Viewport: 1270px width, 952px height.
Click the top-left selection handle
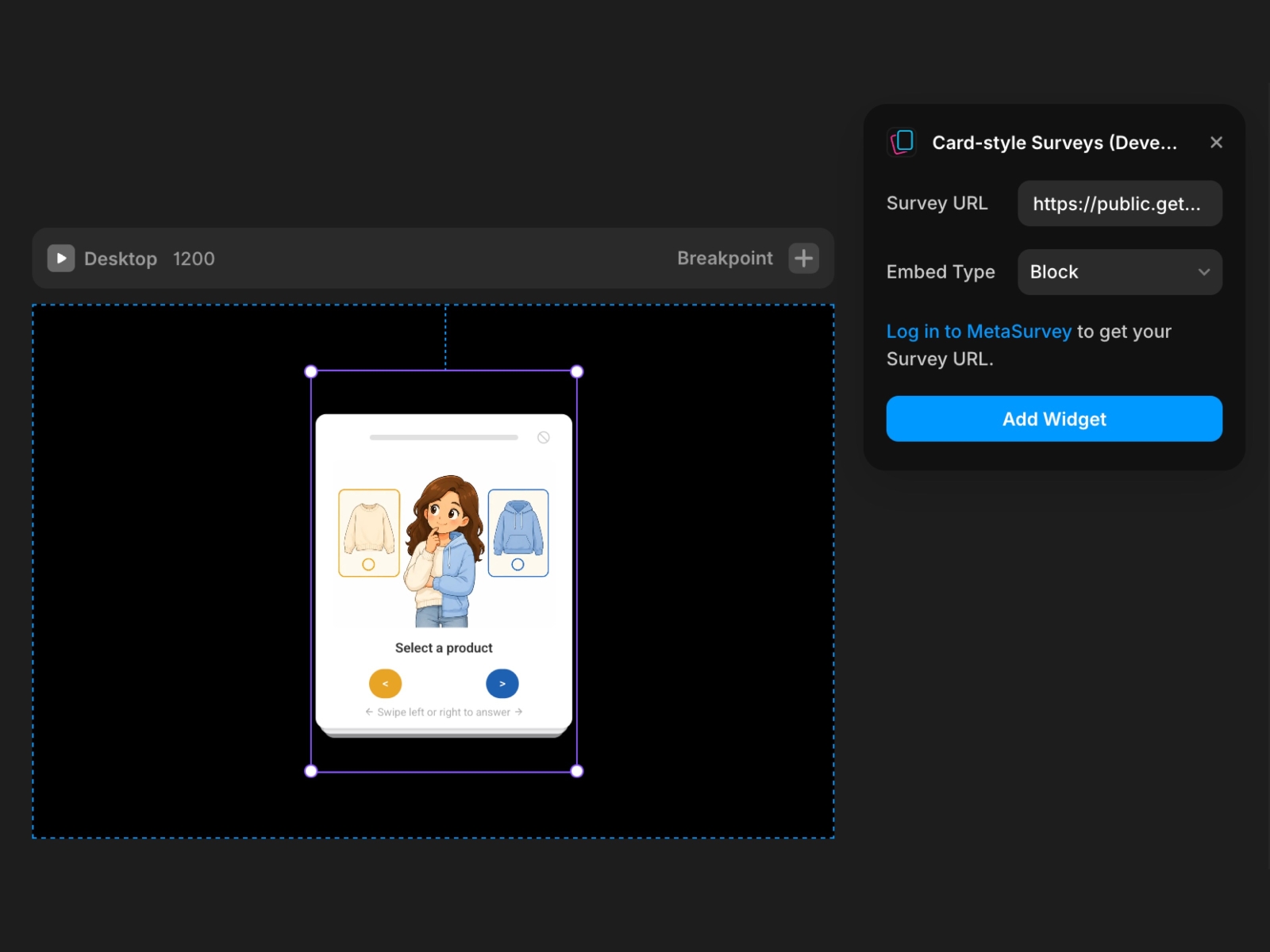point(311,371)
